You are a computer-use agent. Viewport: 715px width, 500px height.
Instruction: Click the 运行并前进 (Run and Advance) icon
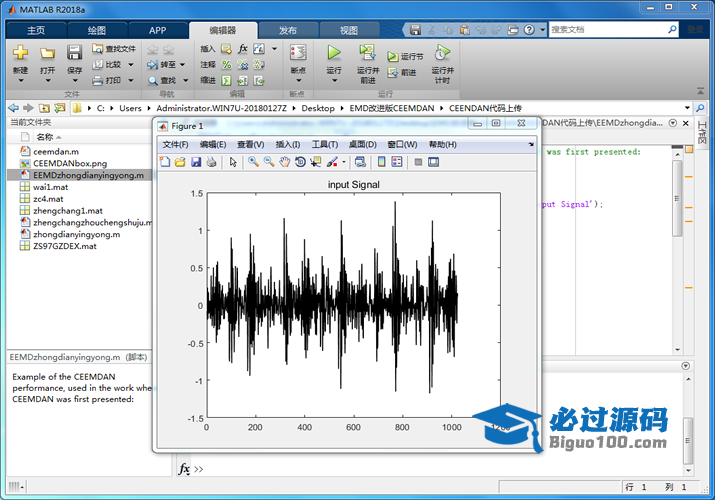coord(368,52)
